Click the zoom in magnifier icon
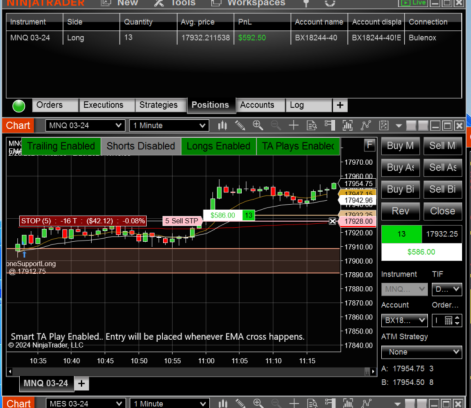This screenshot has width=471, height=408. [258, 126]
